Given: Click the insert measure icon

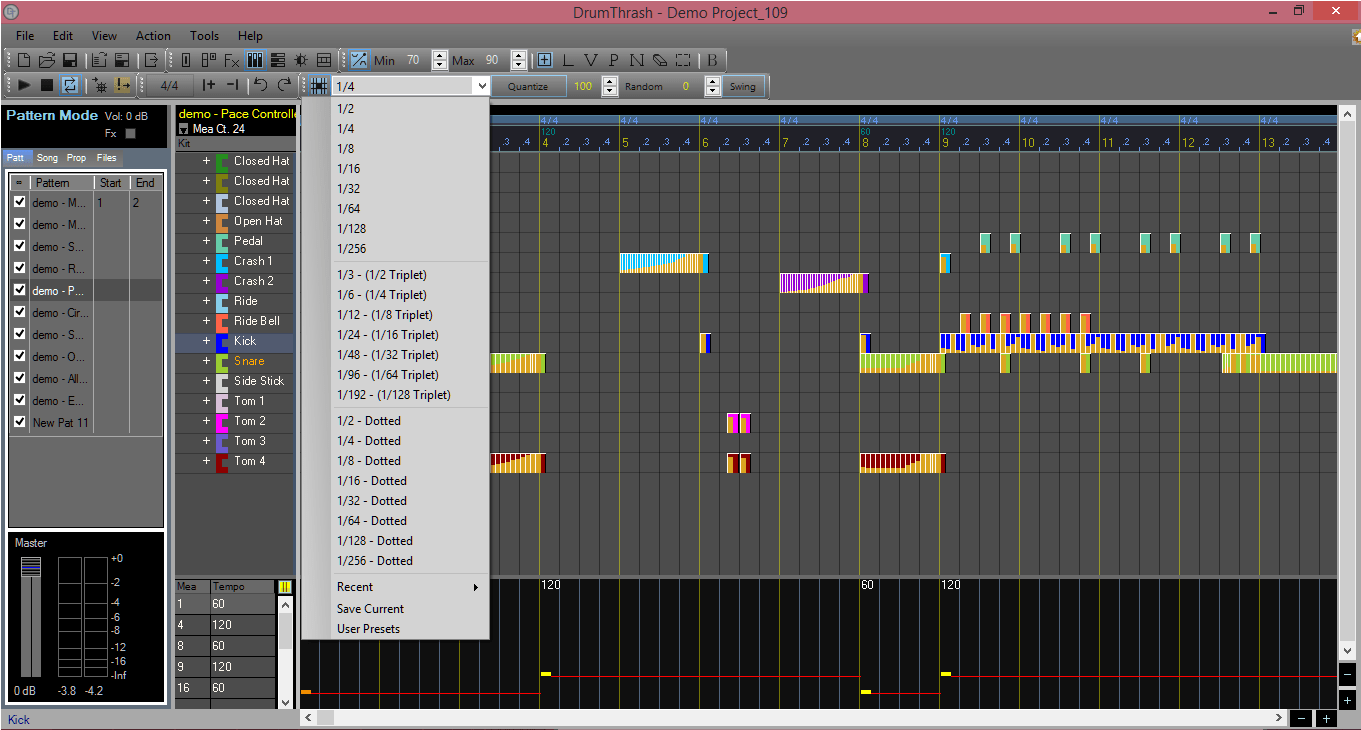Looking at the screenshot, I should [208, 85].
